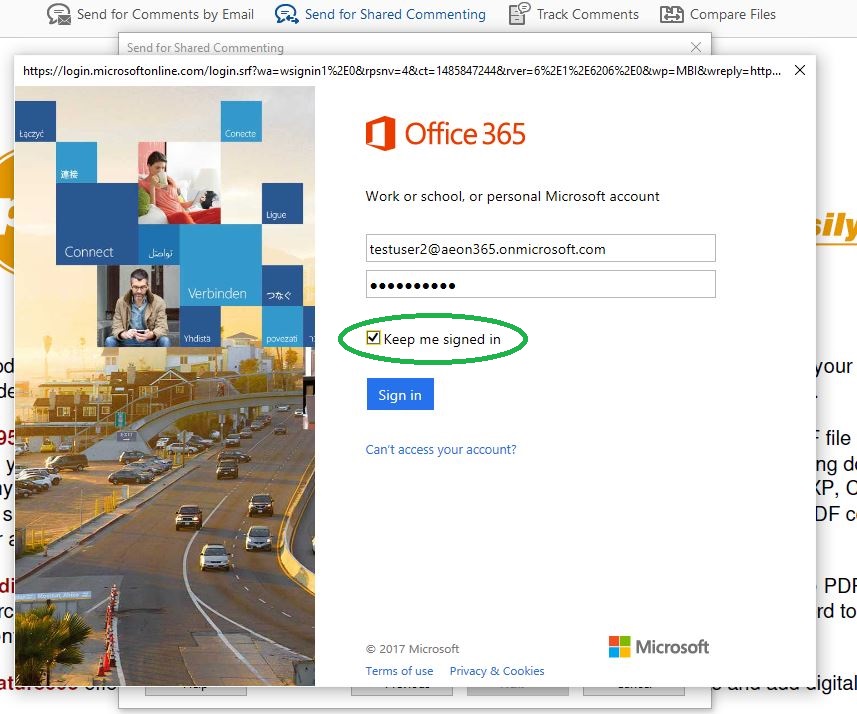Click the Send for Shared Commenting icon
Viewport: 857px width, 714px height.
tap(286, 14)
